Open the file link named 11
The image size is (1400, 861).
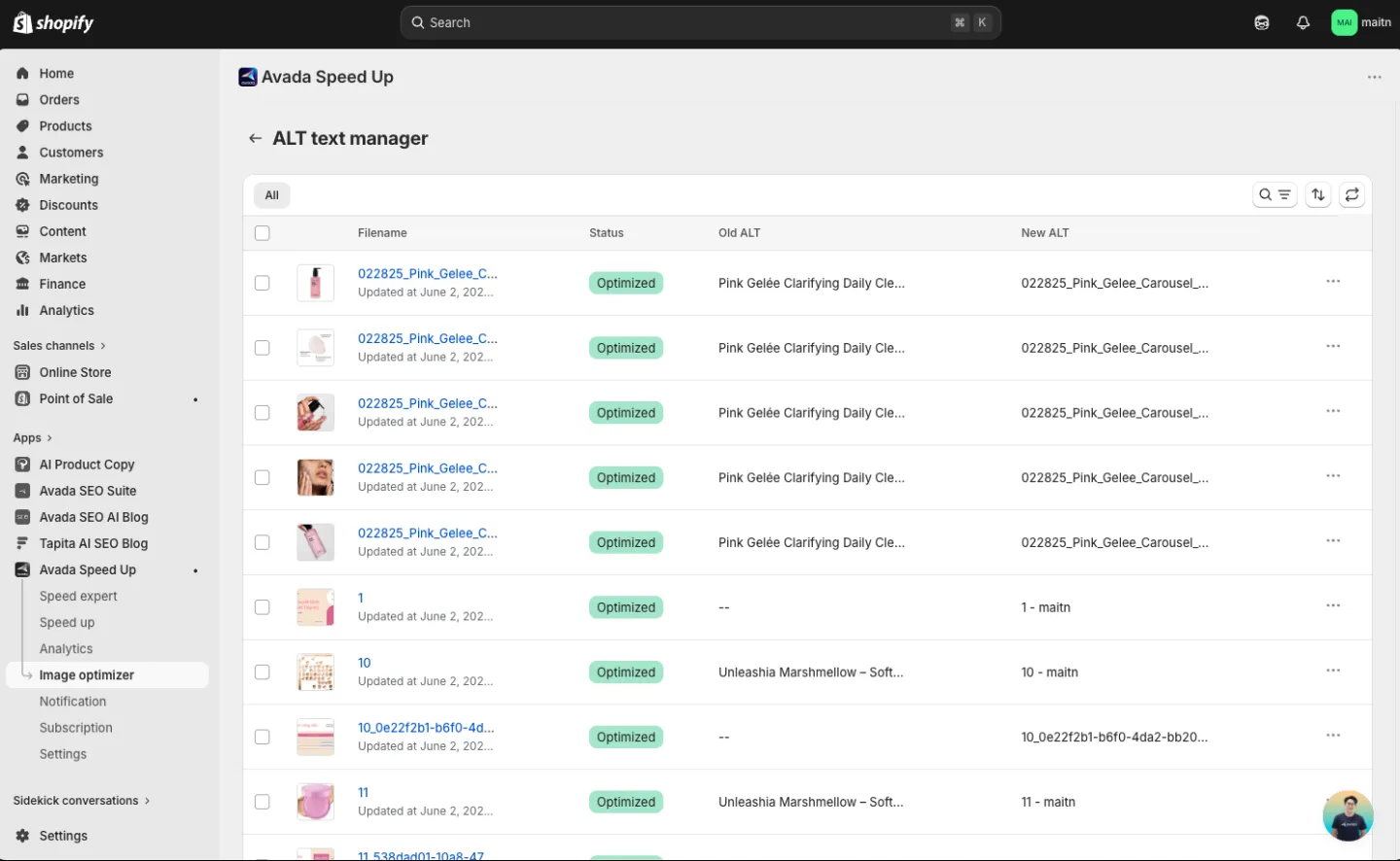364,793
